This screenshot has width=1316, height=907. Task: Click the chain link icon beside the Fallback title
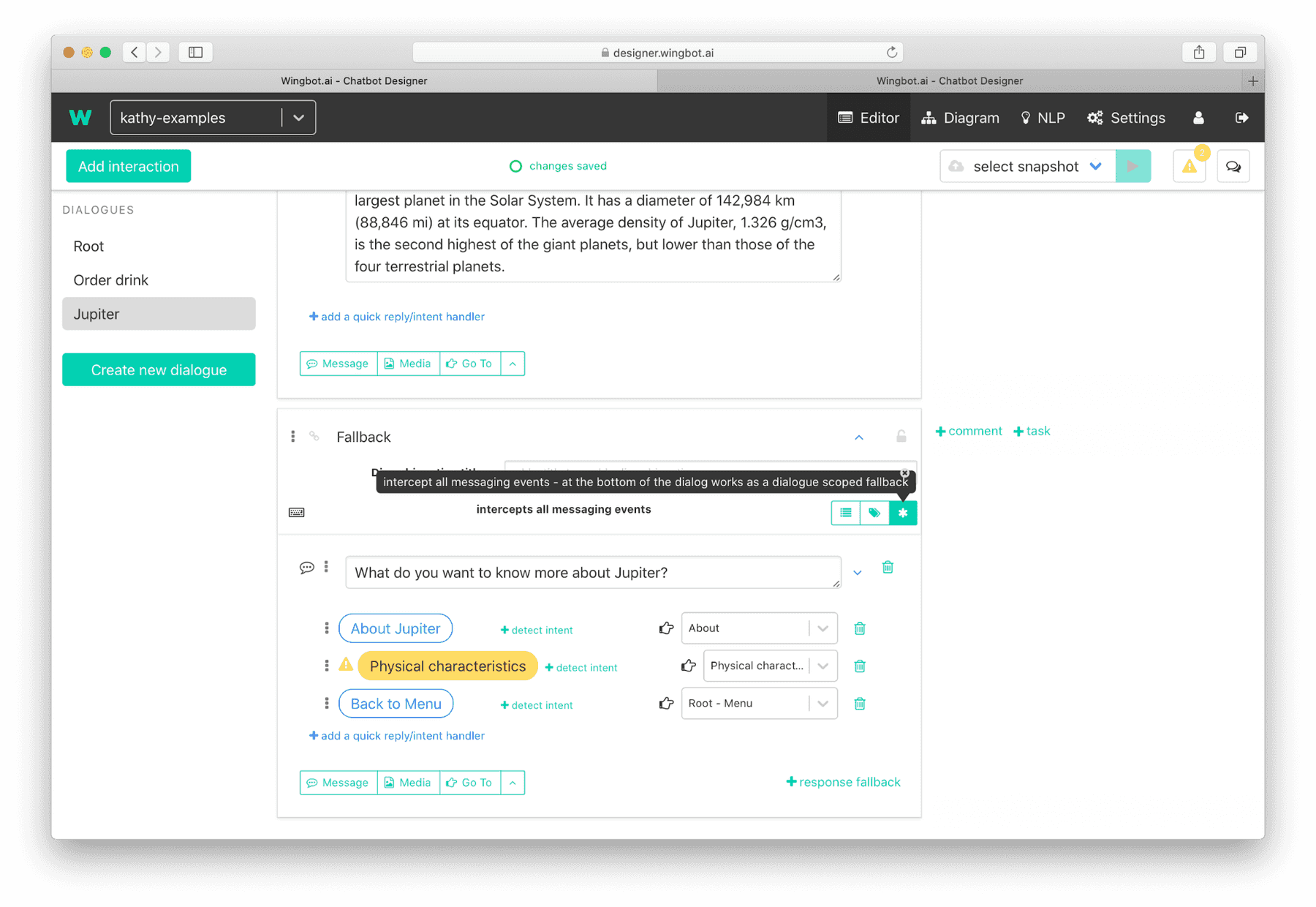pyautogui.click(x=314, y=436)
